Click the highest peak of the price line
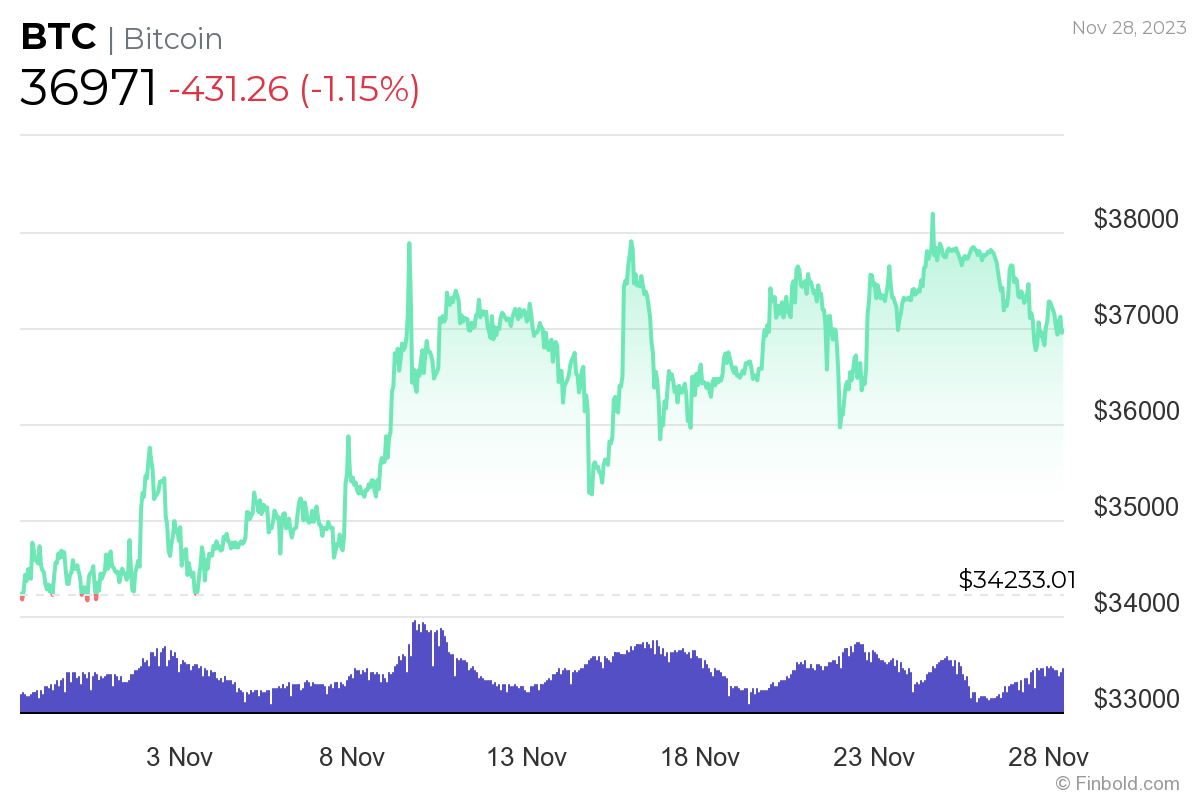The width and height of the screenshot is (1200, 800). tap(932, 214)
